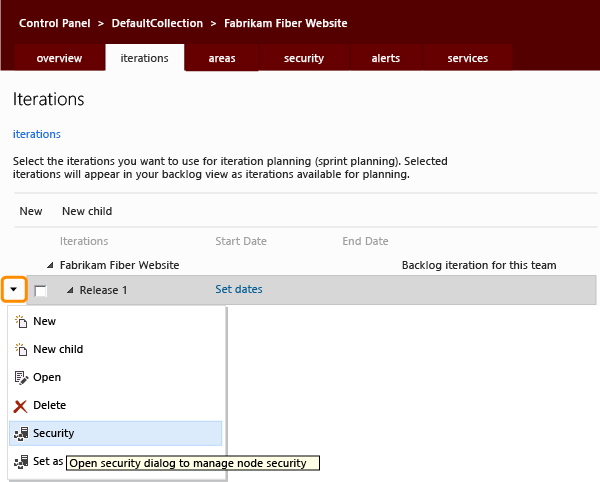600x482 pixels.
Task: Open the areas tab
Action: [222, 58]
